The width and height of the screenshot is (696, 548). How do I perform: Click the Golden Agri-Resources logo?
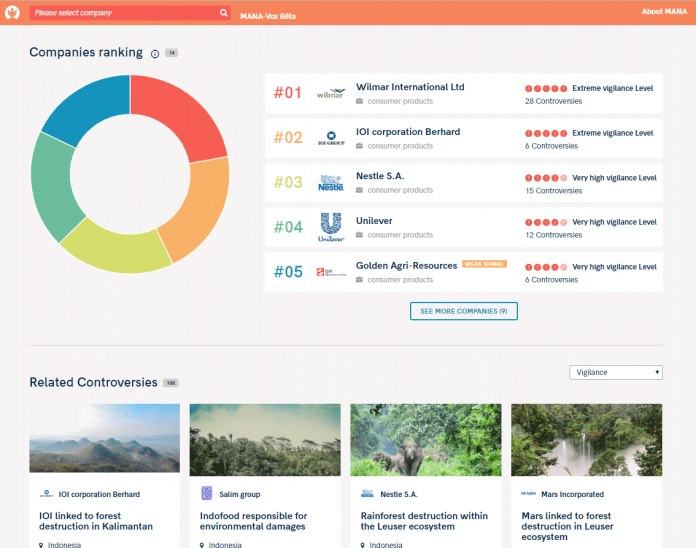[331, 272]
